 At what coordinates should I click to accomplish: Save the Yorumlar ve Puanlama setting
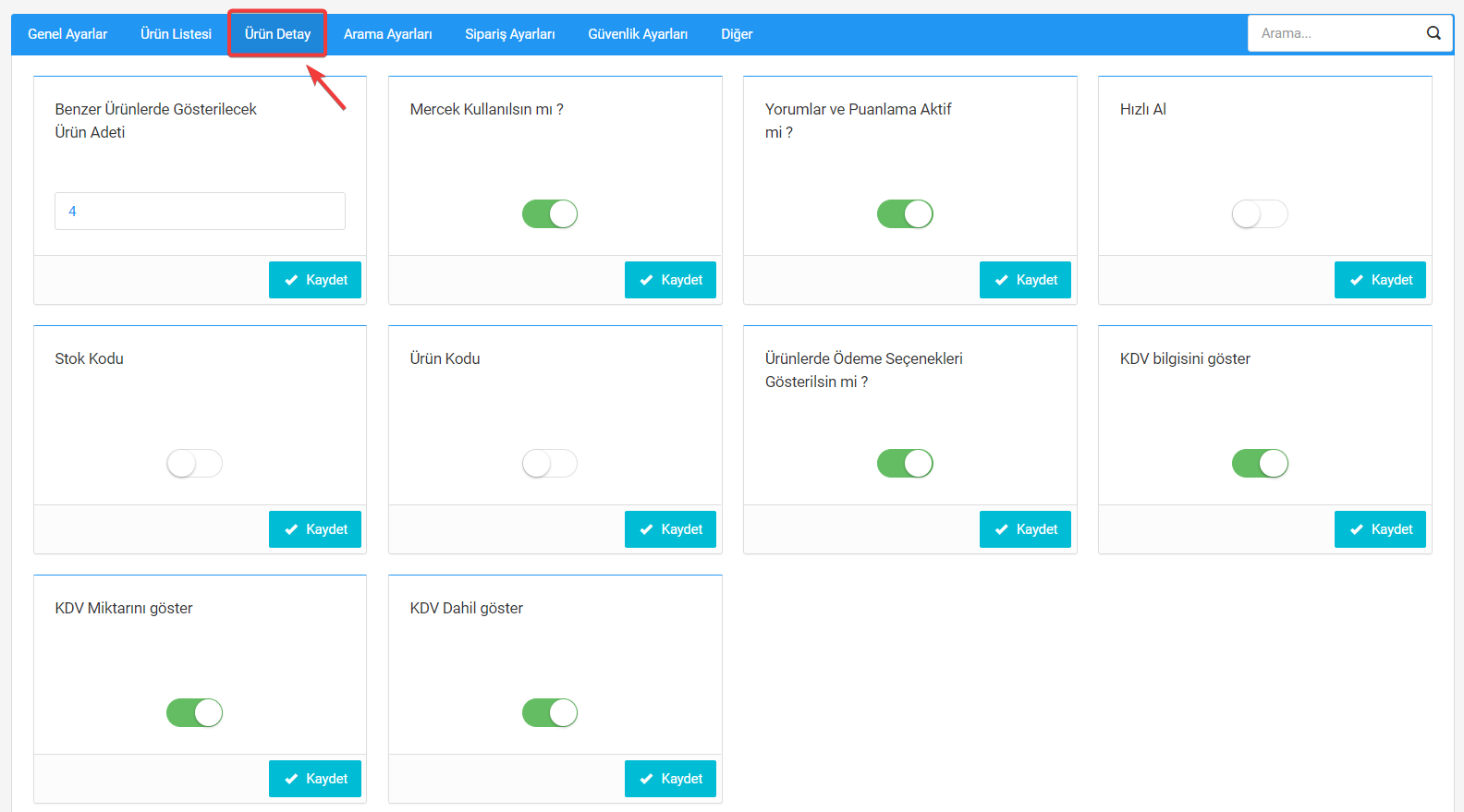pos(1025,280)
